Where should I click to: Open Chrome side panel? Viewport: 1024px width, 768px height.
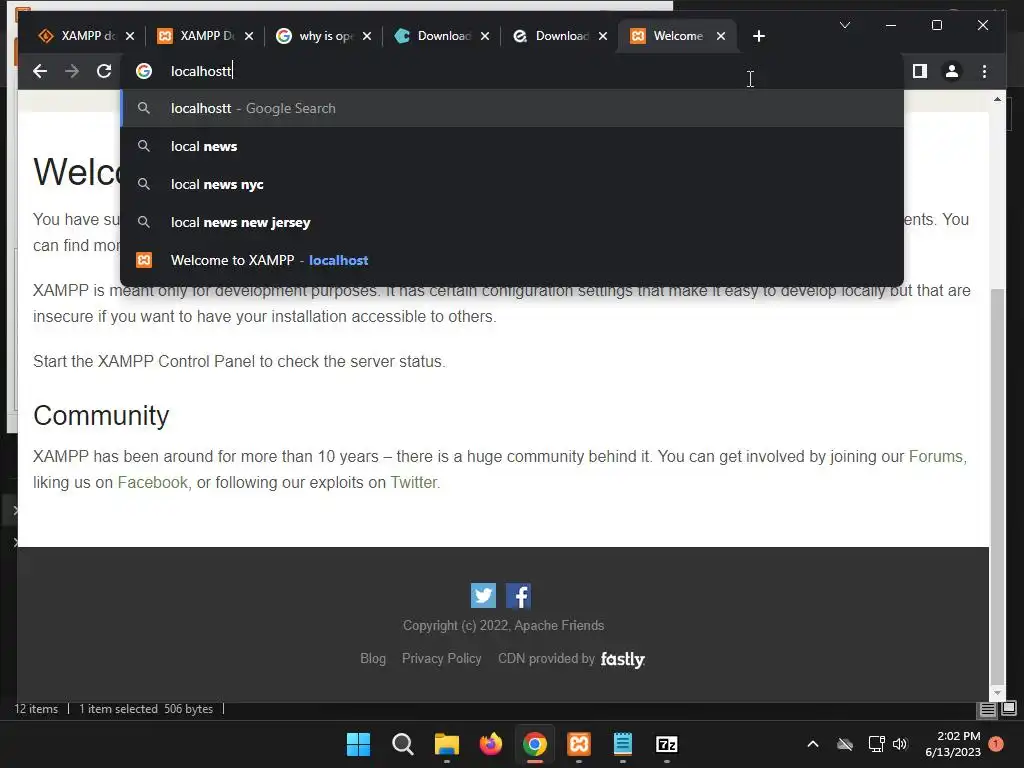(920, 71)
